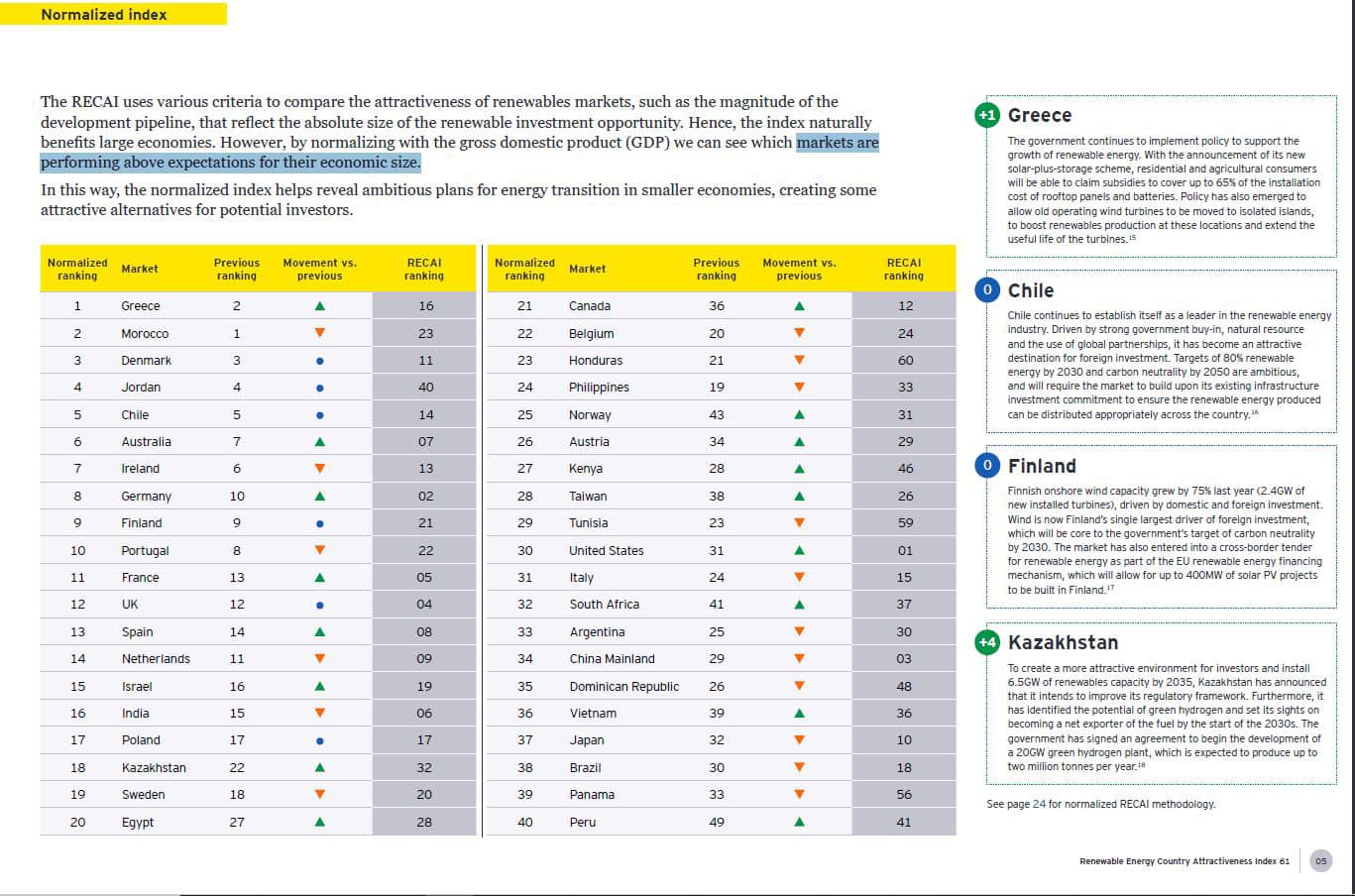Click the blue dot in Poland row
Viewport: 1355px width, 896px height.
coord(319,740)
